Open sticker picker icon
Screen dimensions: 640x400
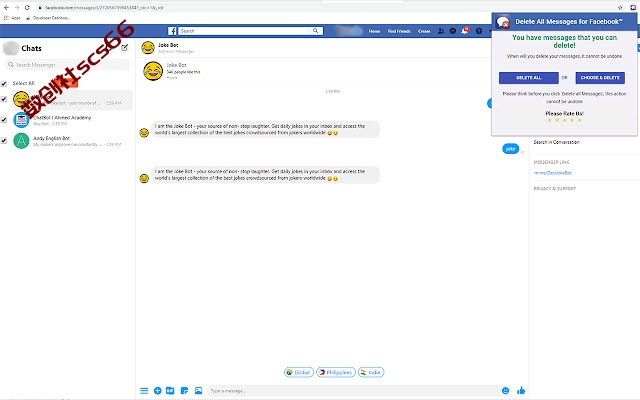tap(184, 391)
